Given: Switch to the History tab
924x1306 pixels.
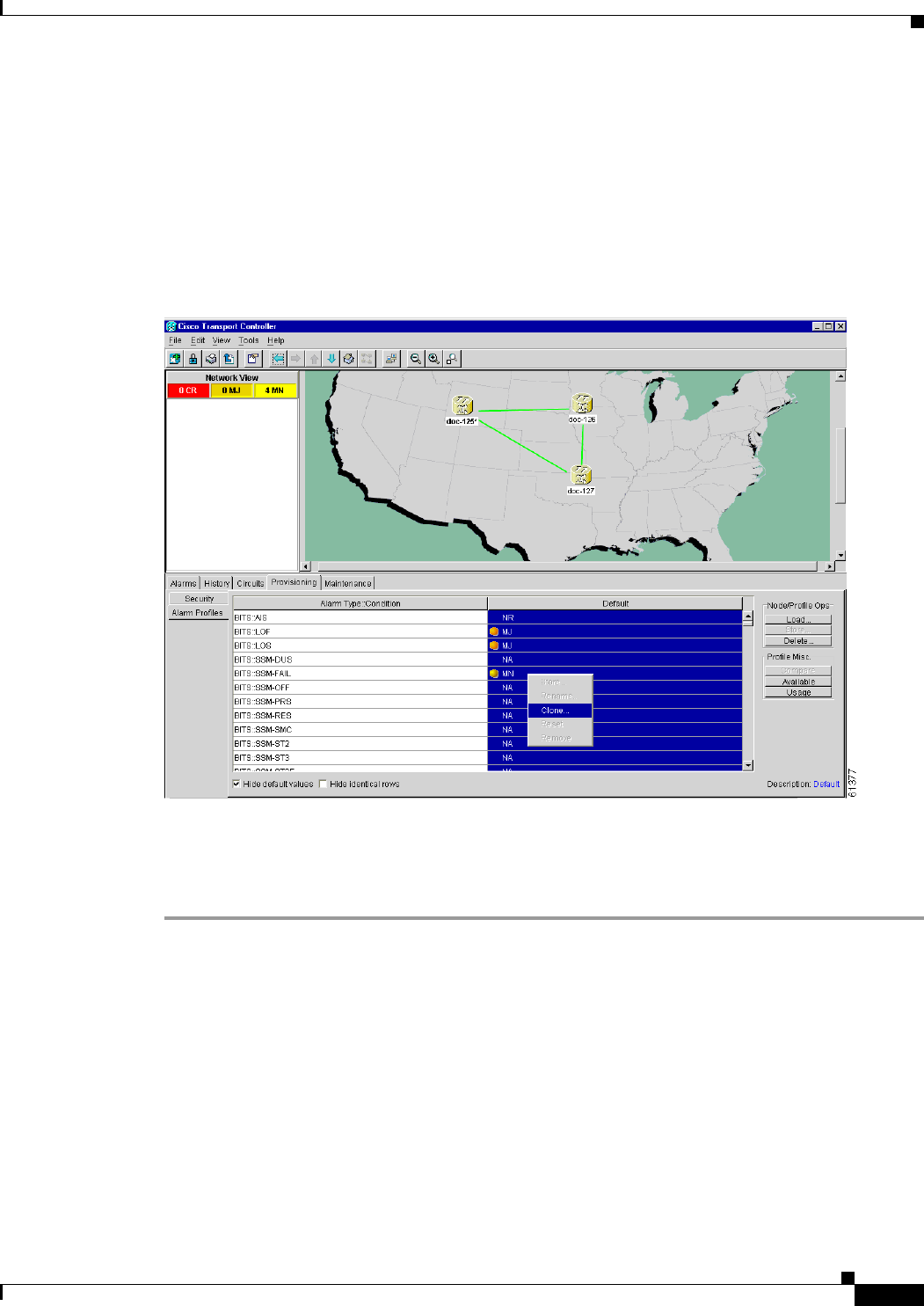Looking at the screenshot, I should pos(216,583).
